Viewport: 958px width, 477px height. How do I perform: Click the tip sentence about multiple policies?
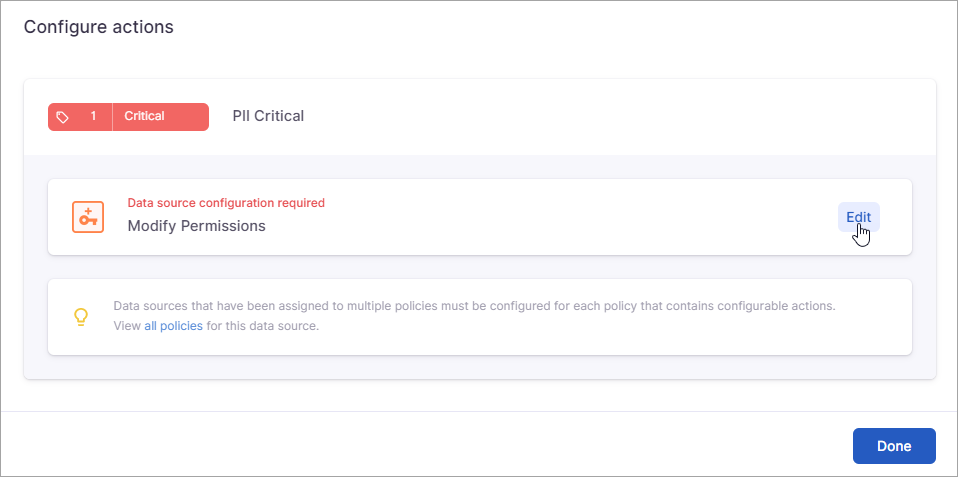pos(474,306)
